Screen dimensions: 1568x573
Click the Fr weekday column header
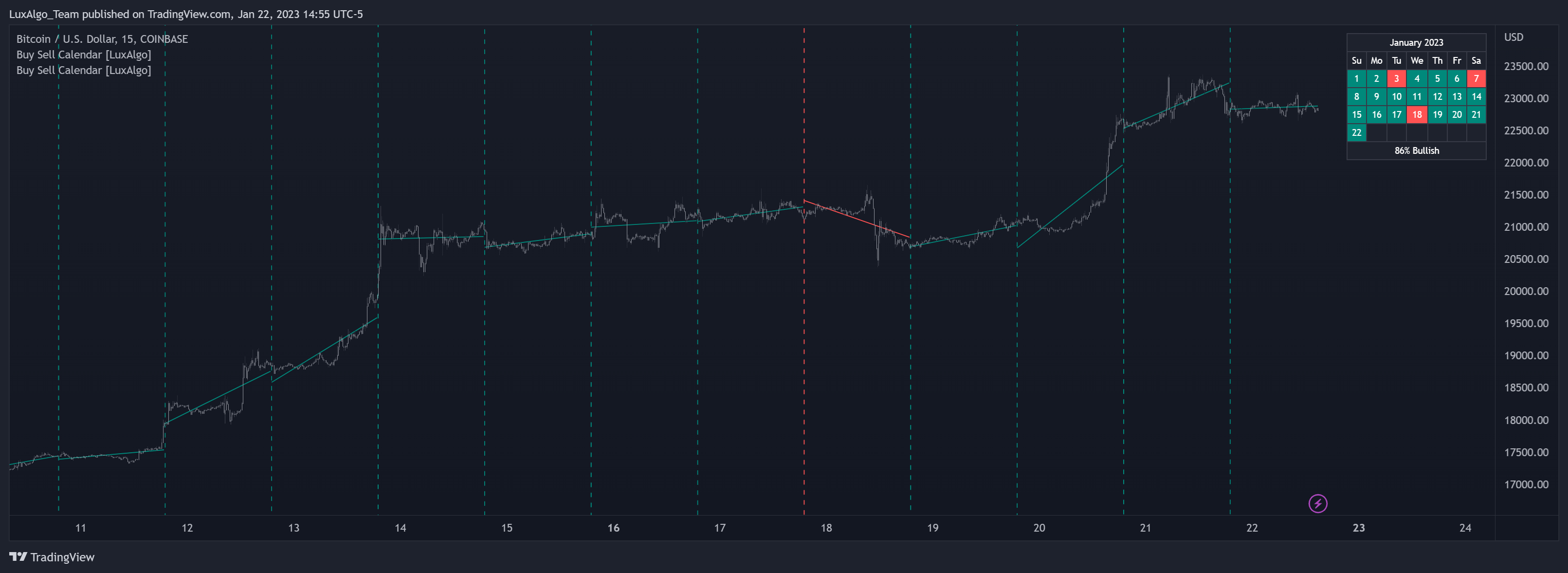tap(1457, 60)
